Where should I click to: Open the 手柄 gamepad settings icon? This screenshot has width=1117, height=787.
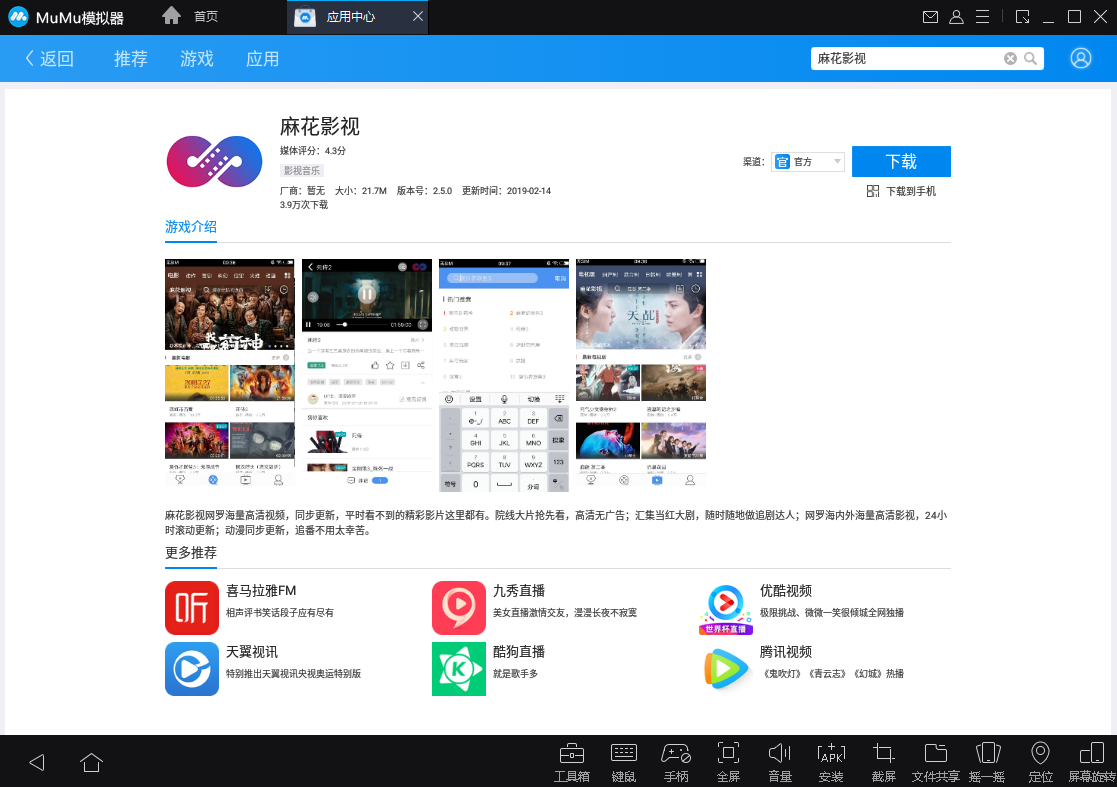(676, 754)
